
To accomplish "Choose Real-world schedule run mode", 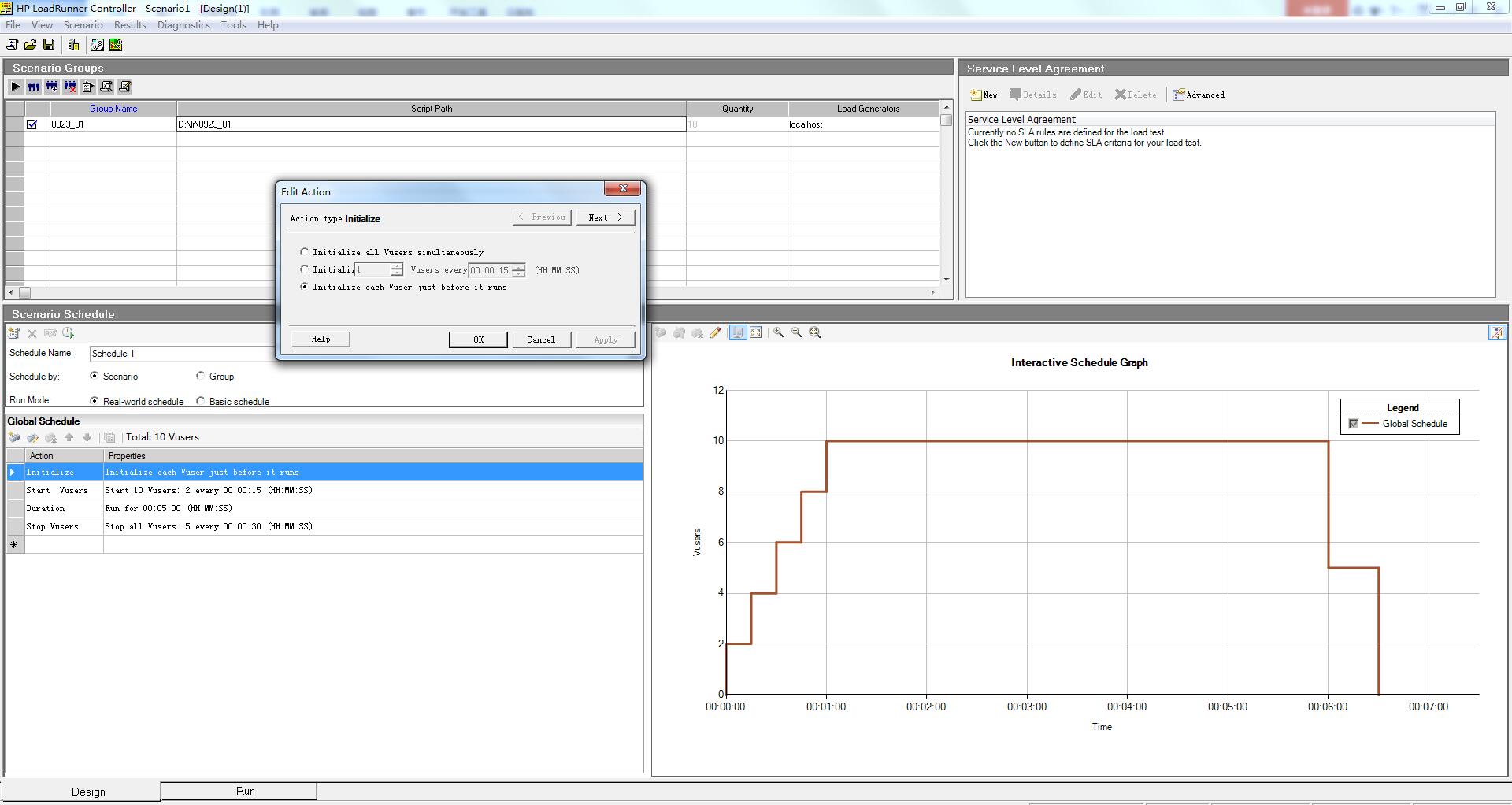I will (94, 401).
